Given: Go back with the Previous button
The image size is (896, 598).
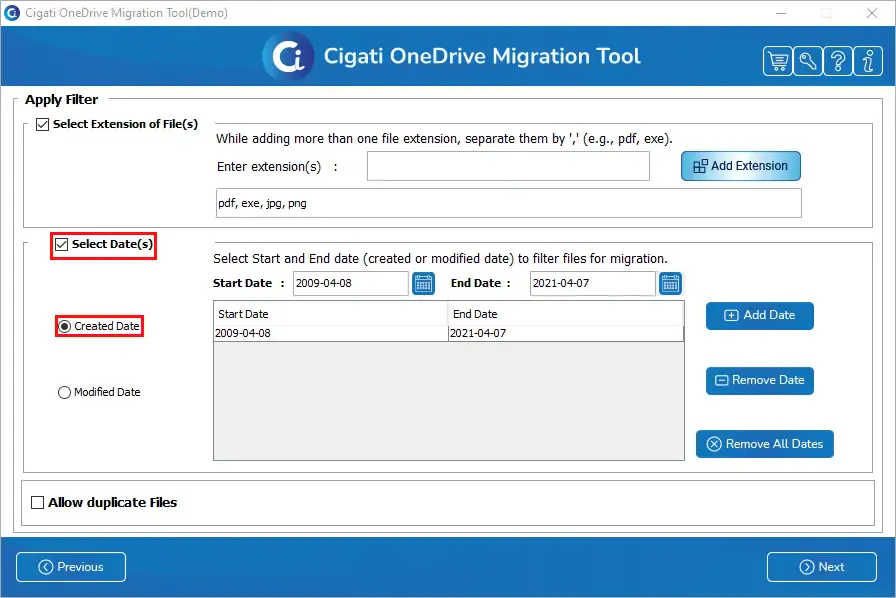Looking at the screenshot, I should pyautogui.click(x=71, y=567).
